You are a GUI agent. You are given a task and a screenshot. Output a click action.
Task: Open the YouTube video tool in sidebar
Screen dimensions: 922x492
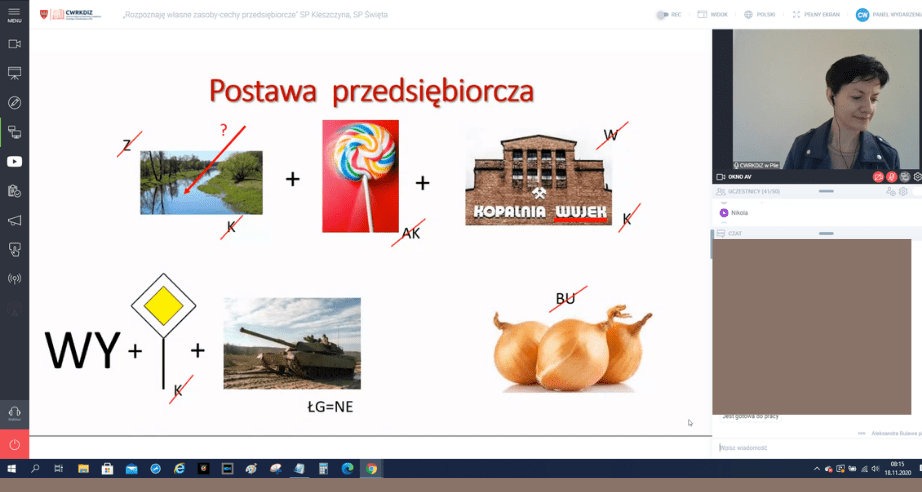pos(14,161)
